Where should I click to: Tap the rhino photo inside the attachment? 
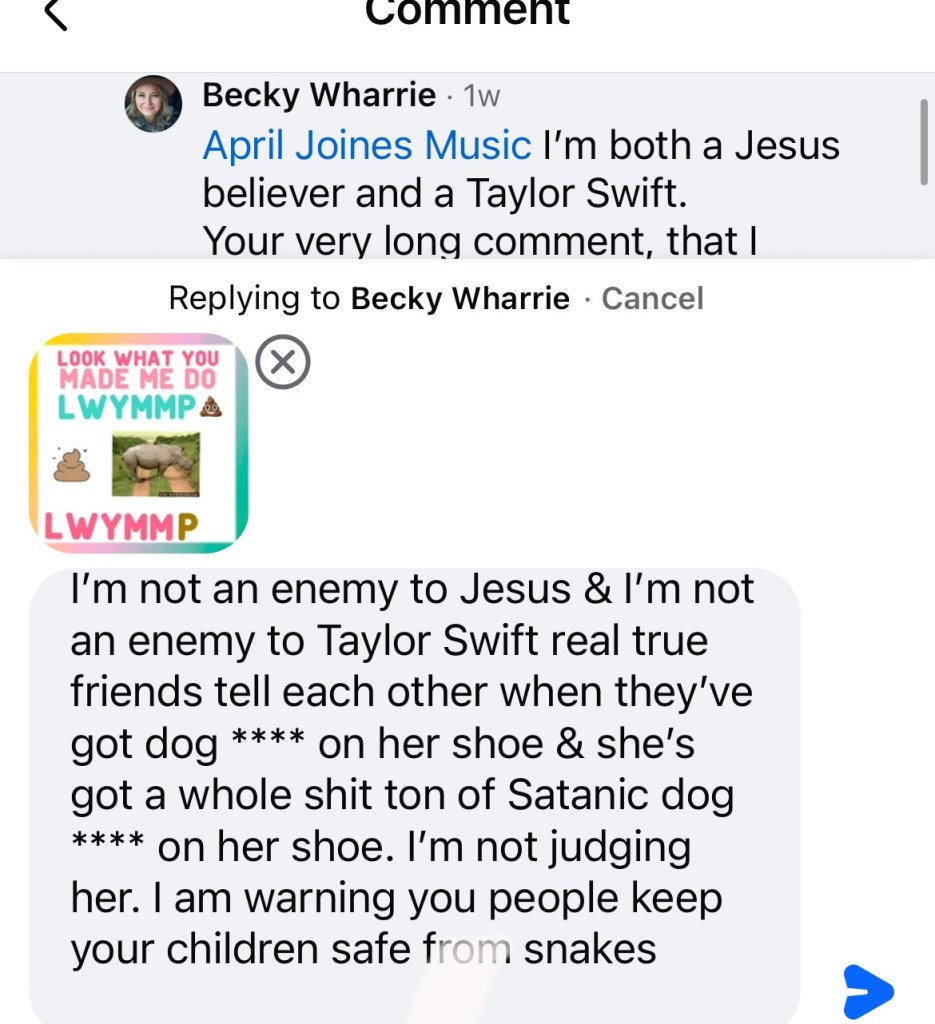154,465
